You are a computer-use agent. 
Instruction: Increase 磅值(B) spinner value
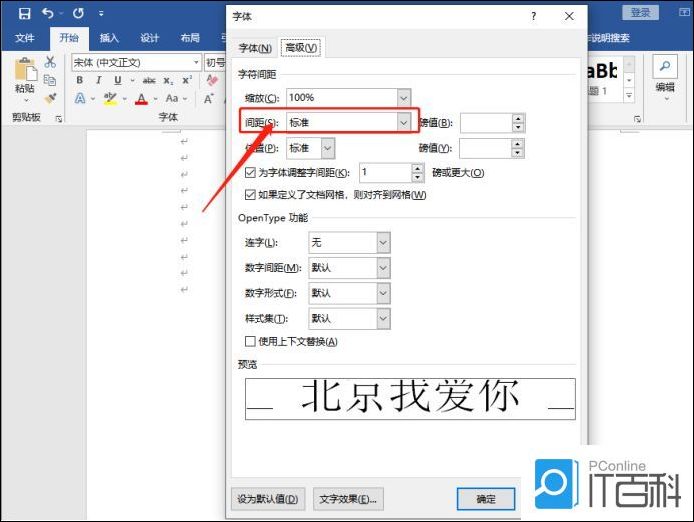tap(518, 119)
